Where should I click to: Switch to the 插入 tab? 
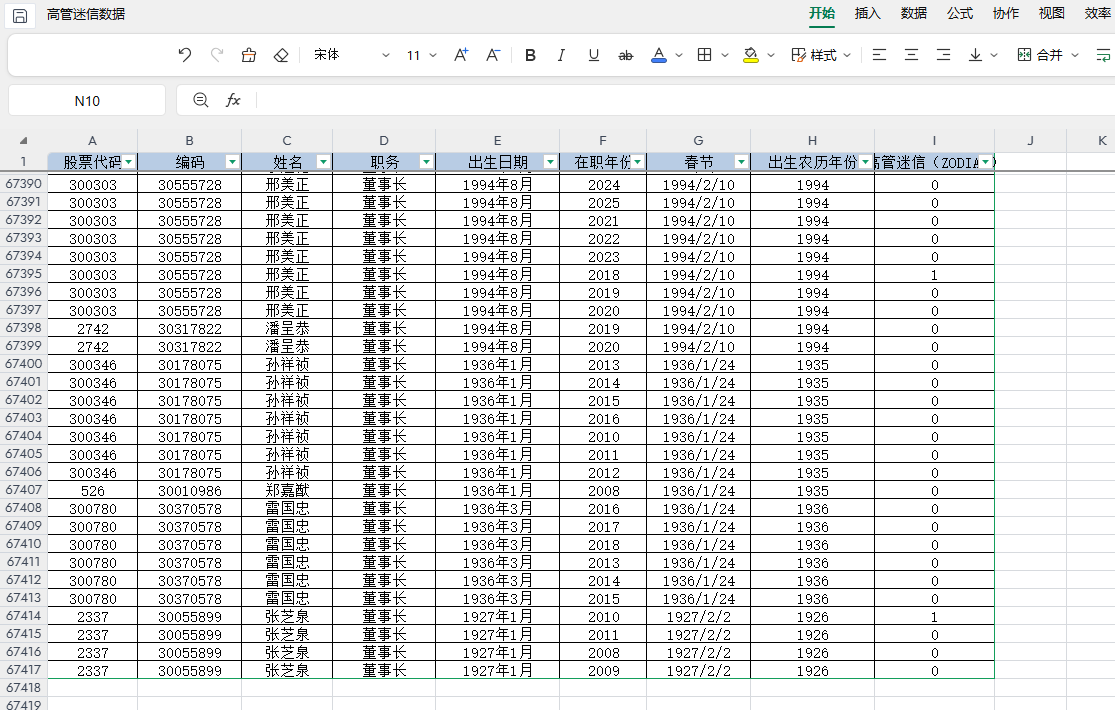click(x=867, y=13)
